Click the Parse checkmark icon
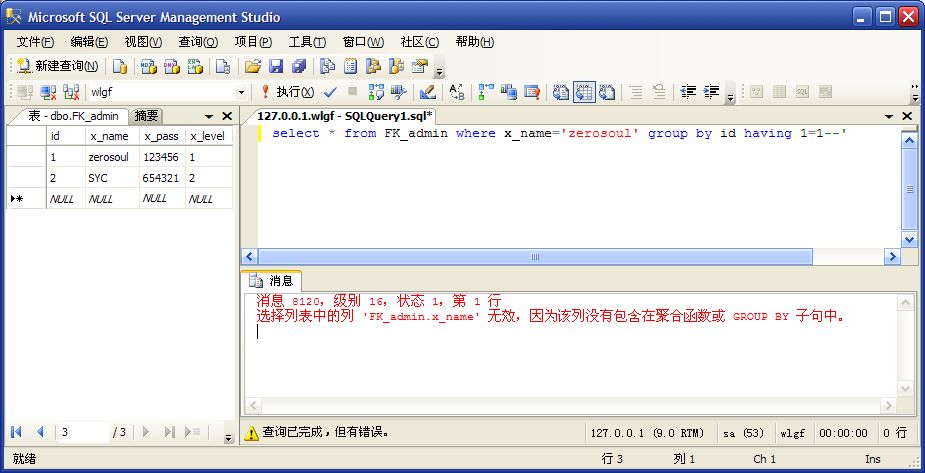 330,92
